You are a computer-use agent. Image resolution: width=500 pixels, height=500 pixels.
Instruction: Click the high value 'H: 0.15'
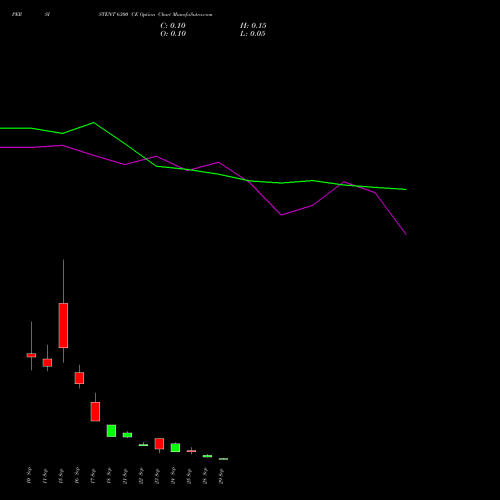(253, 26)
